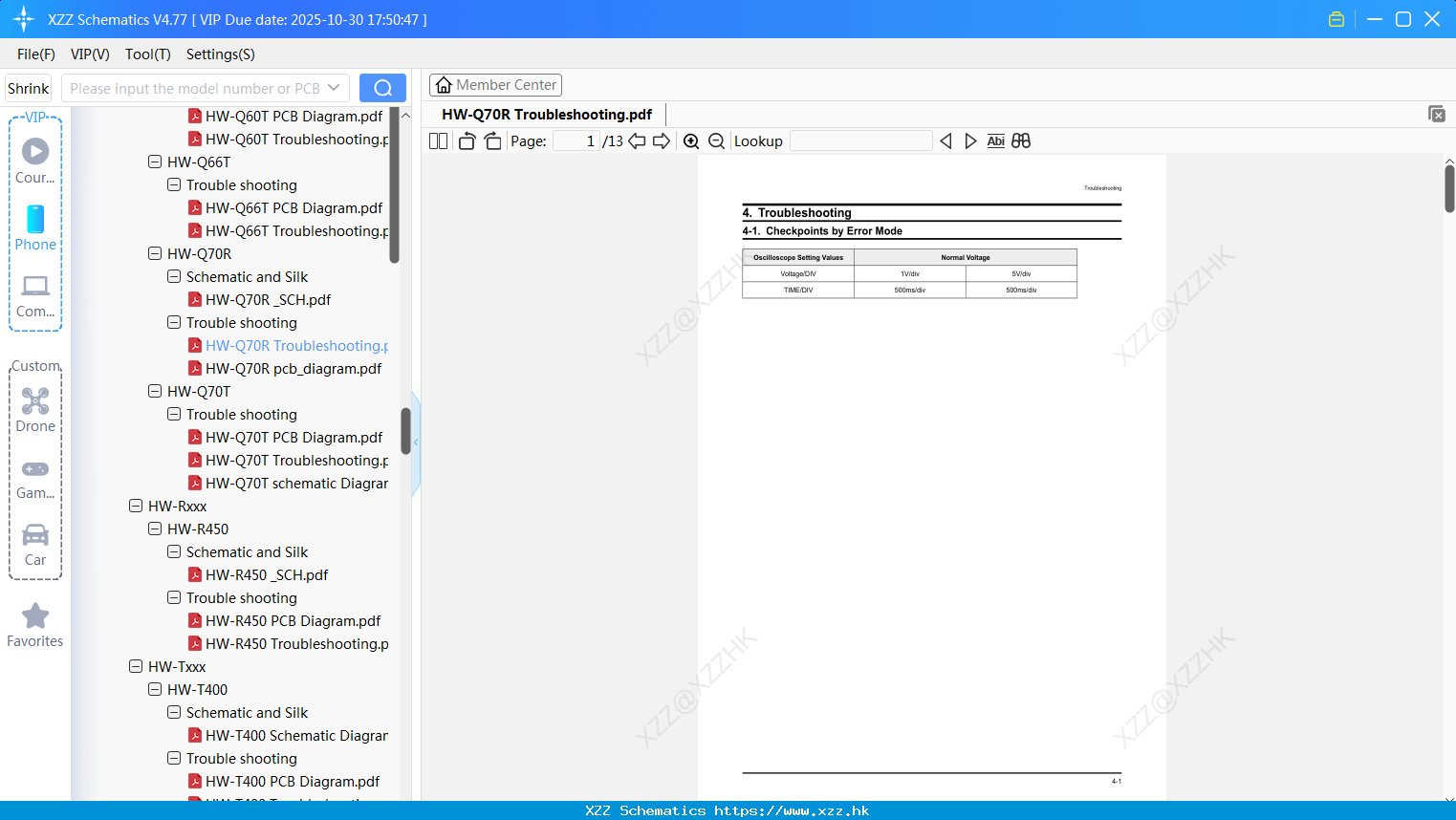This screenshot has width=1456, height=820.
Task: Collapse HW-Q70R Trouble shooting folder
Action: tap(174, 322)
